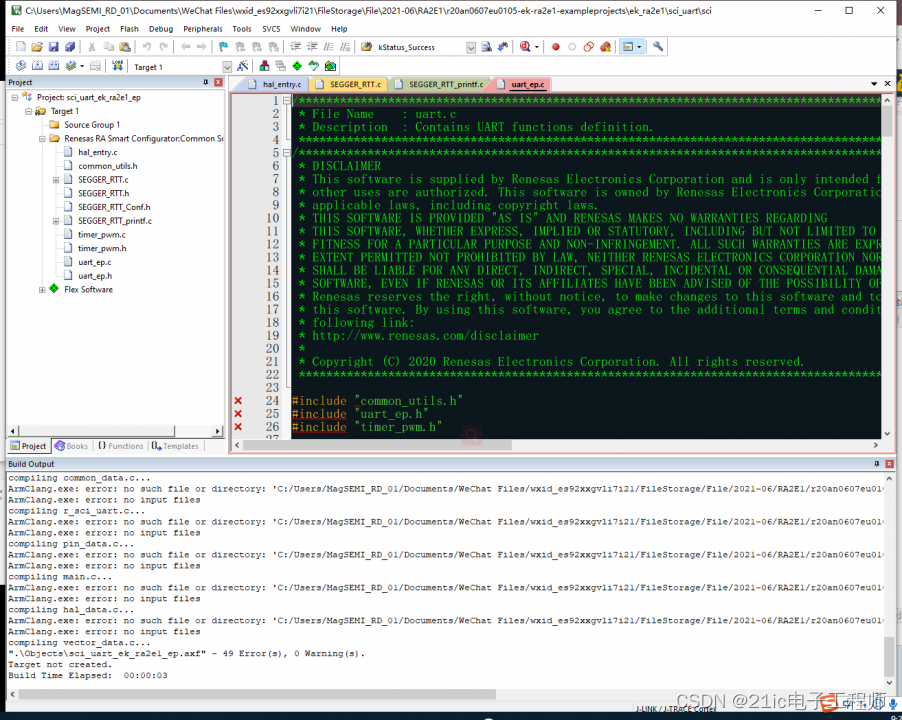Open Options for Target magic wand icon

click(x=243, y=66)
